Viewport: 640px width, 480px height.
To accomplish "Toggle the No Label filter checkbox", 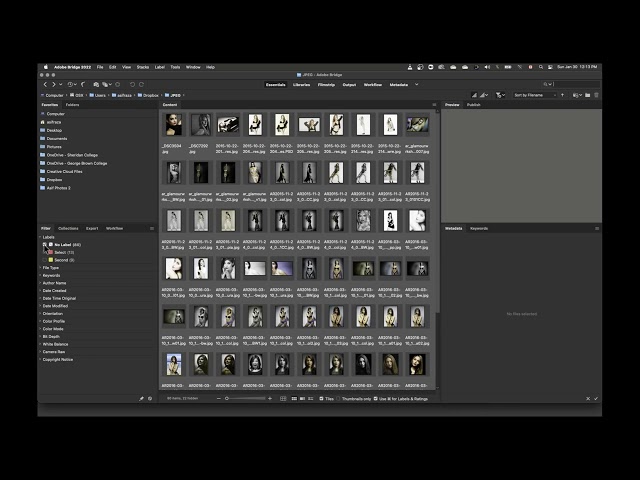I will pos(45,244).
